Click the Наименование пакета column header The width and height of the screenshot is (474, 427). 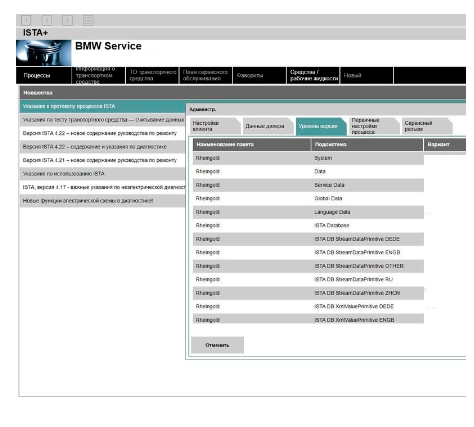pos(252,145)
